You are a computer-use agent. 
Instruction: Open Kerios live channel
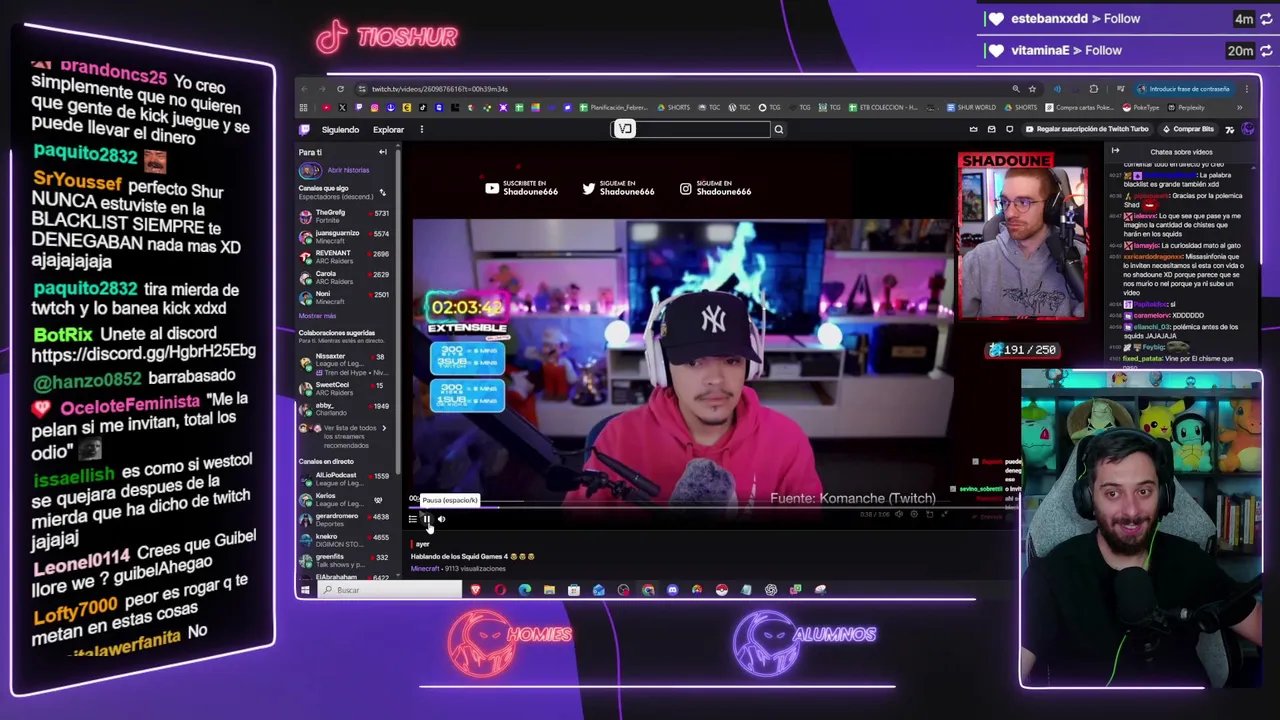click(x=345, y=499)
